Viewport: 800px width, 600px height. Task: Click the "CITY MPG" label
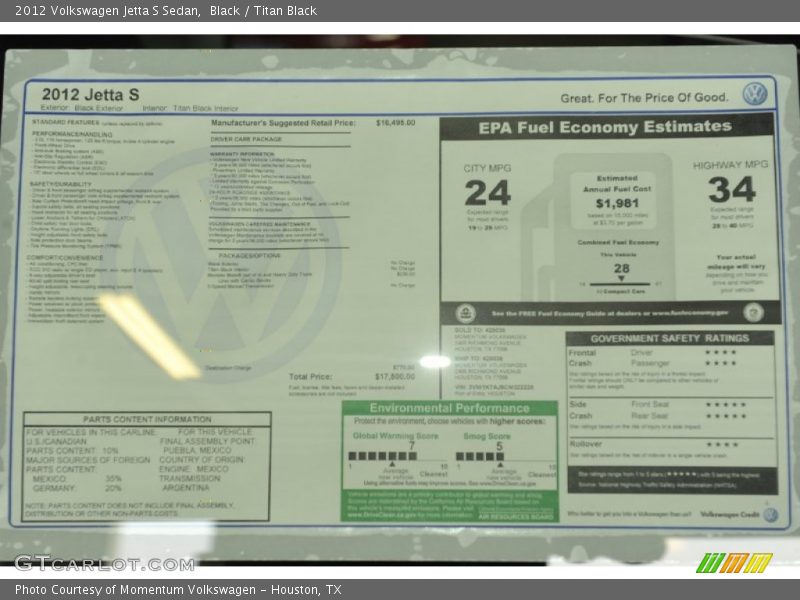point(487,168)
